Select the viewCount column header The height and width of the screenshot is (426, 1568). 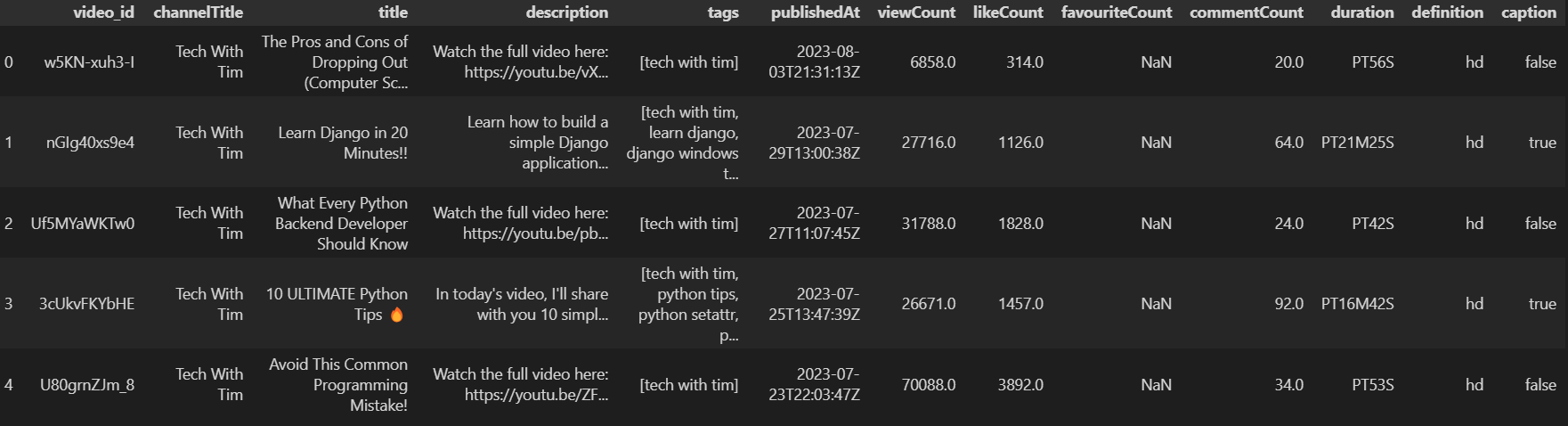(916, 12)
